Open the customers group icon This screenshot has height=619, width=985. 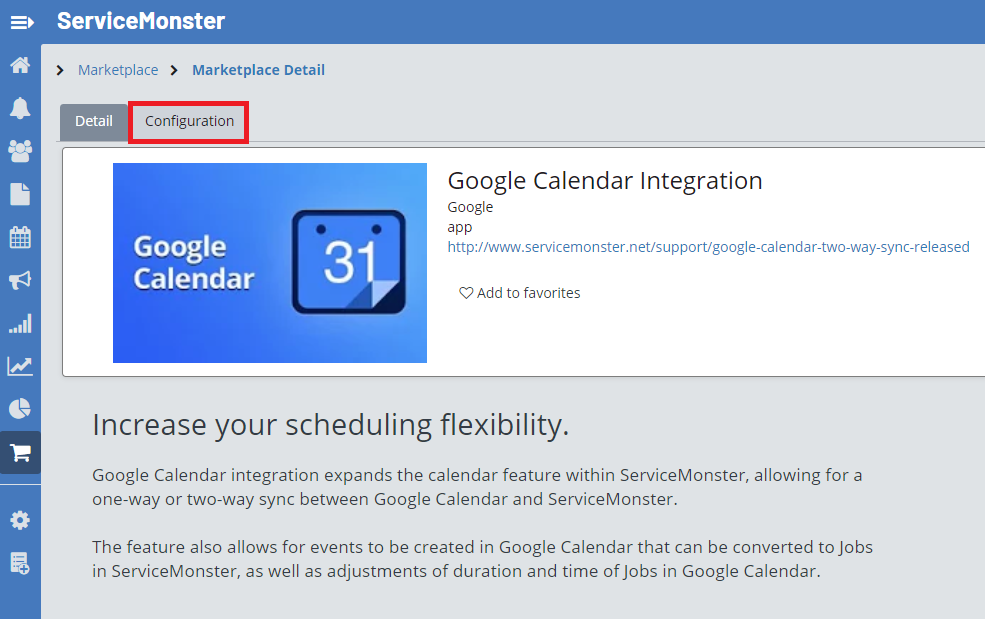pos(20,151)
